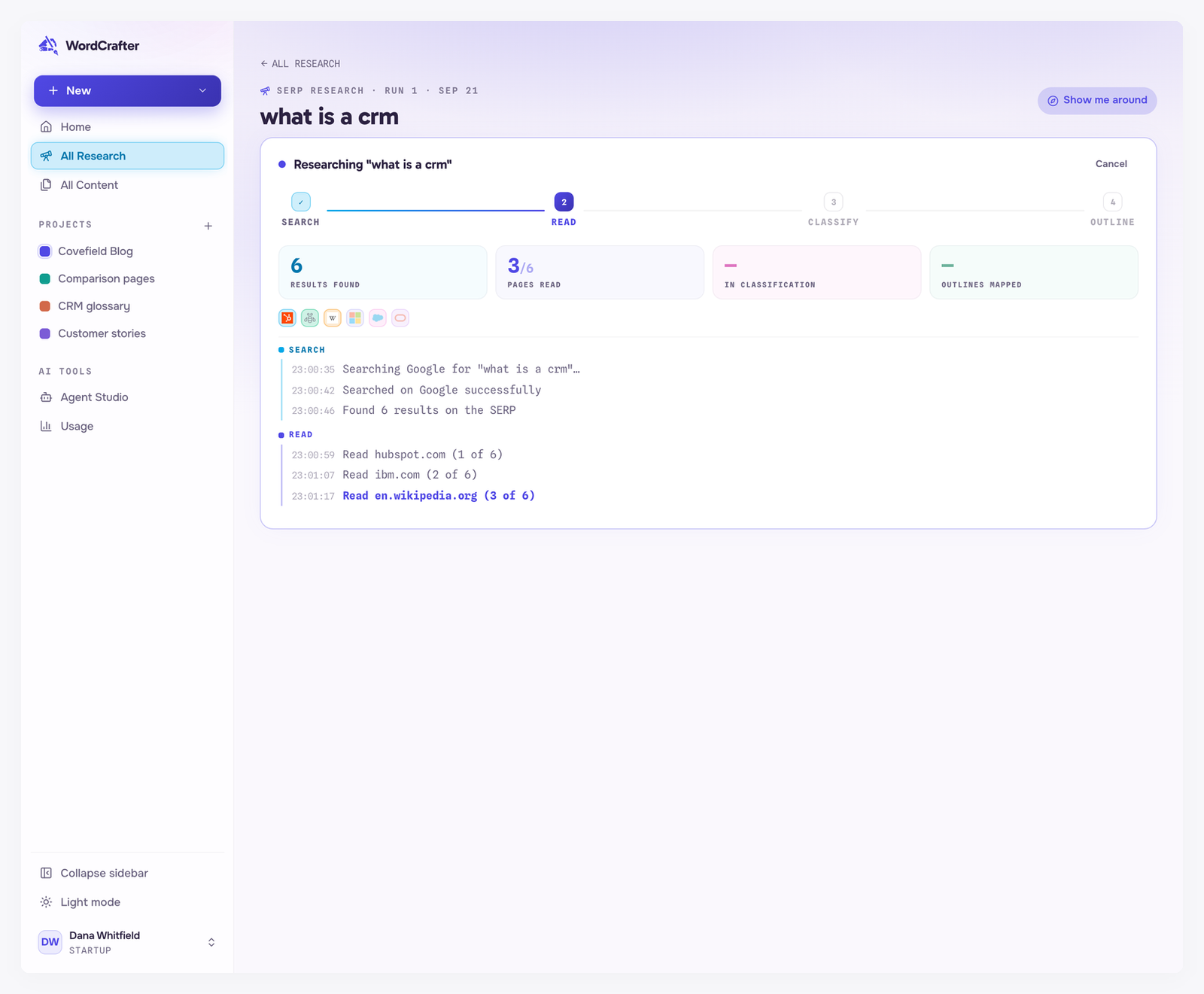Click the In Classification stat card
The height and width of the screenshot is (994, 1204).
click(816, 272)
